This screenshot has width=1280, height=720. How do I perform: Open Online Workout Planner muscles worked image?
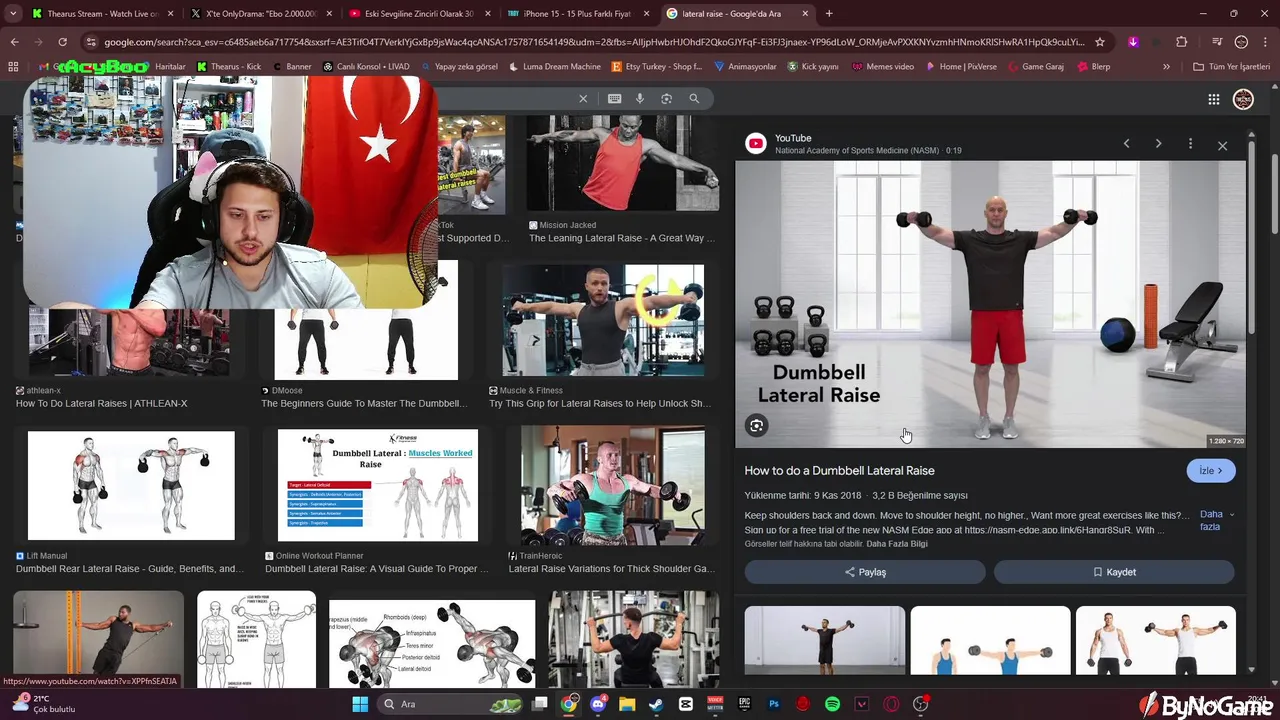coord(377,485)
